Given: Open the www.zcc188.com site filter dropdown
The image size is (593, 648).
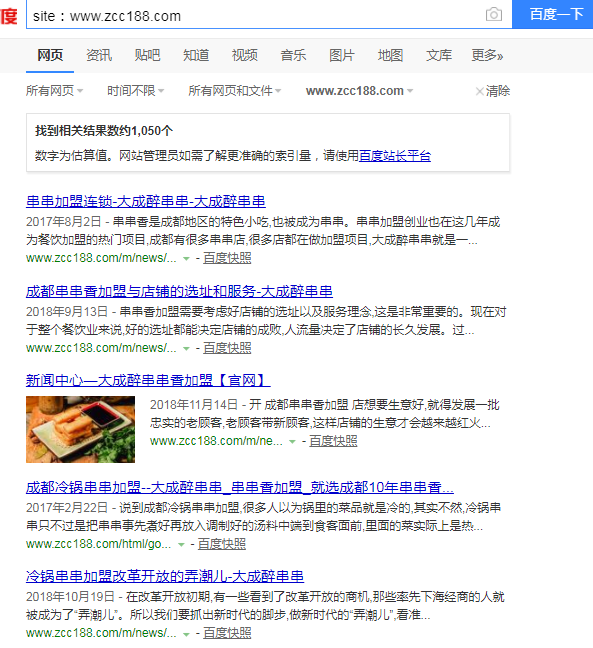Looking at the screenshot, I should [359, 91].
